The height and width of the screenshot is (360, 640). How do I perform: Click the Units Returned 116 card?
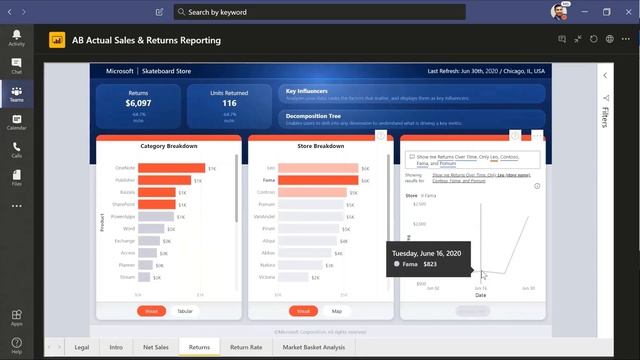pos(229,107)
